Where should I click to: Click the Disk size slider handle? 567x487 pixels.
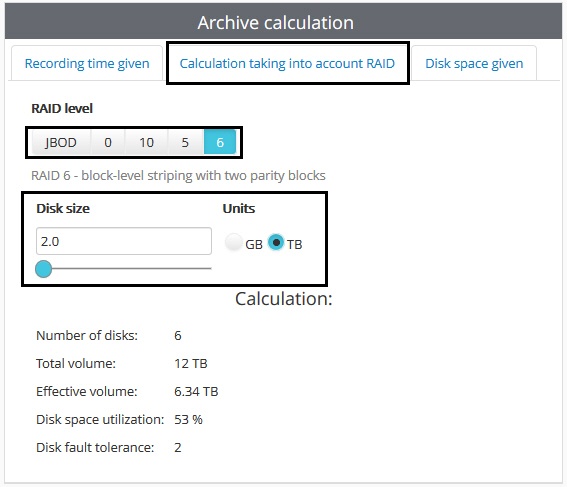click(44, 269)
